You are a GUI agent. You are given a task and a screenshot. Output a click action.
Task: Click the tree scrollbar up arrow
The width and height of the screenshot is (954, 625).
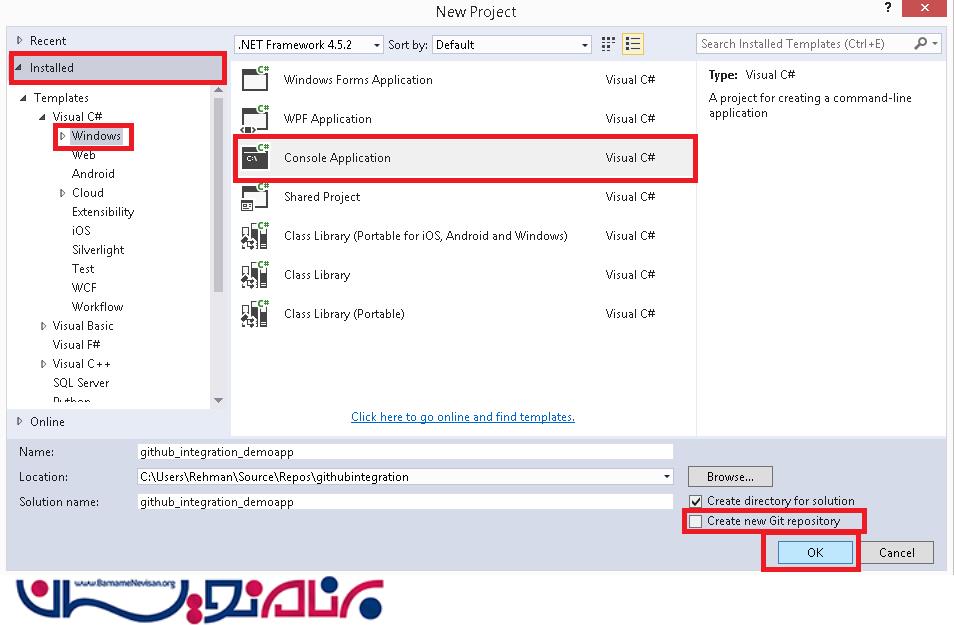pyautogui.click(x=218, y=91)
